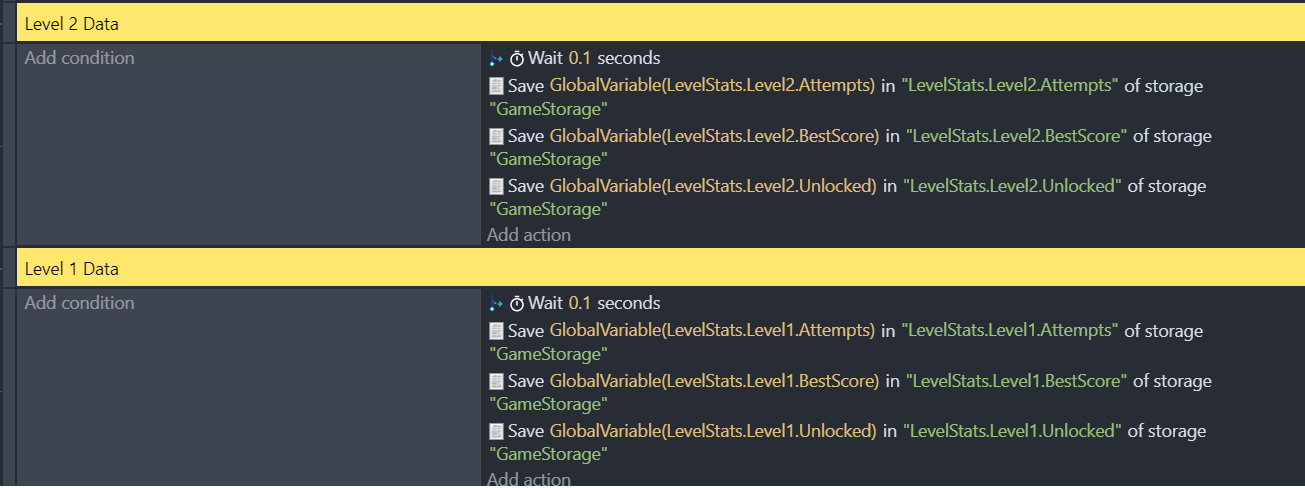Viewport: 1305px width, 488px height.
Task: Click storage icon beside Level2.Attempts Save action
Action: coord(496,86)
